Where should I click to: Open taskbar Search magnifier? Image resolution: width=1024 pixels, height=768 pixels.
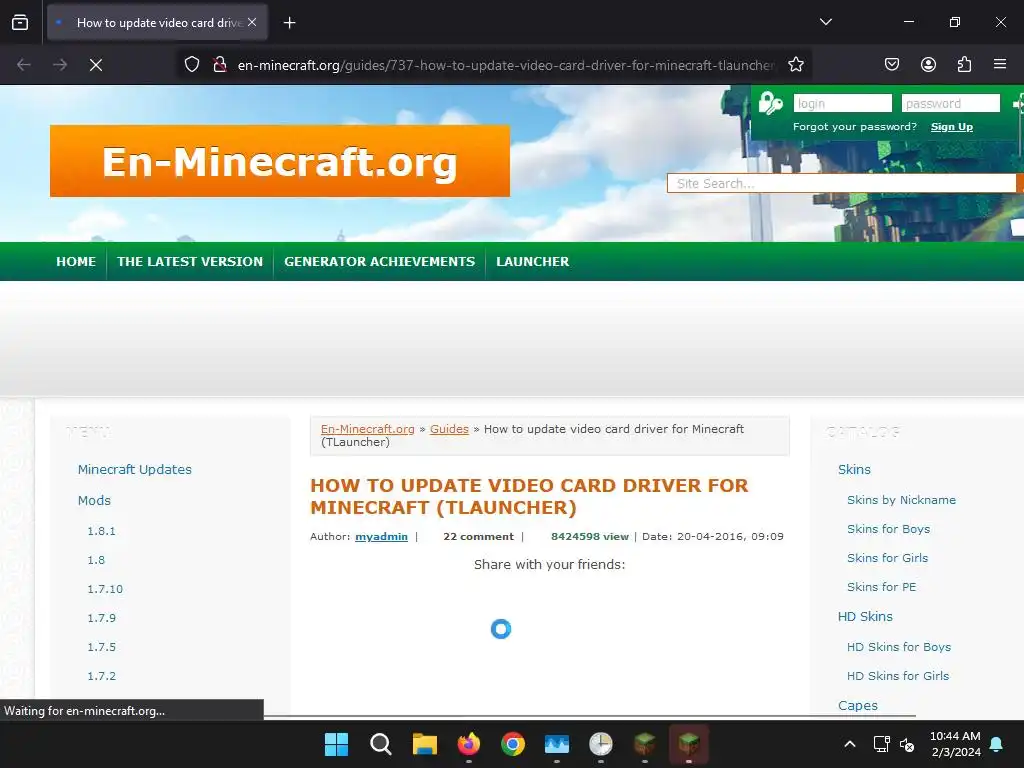pos(380,744)
